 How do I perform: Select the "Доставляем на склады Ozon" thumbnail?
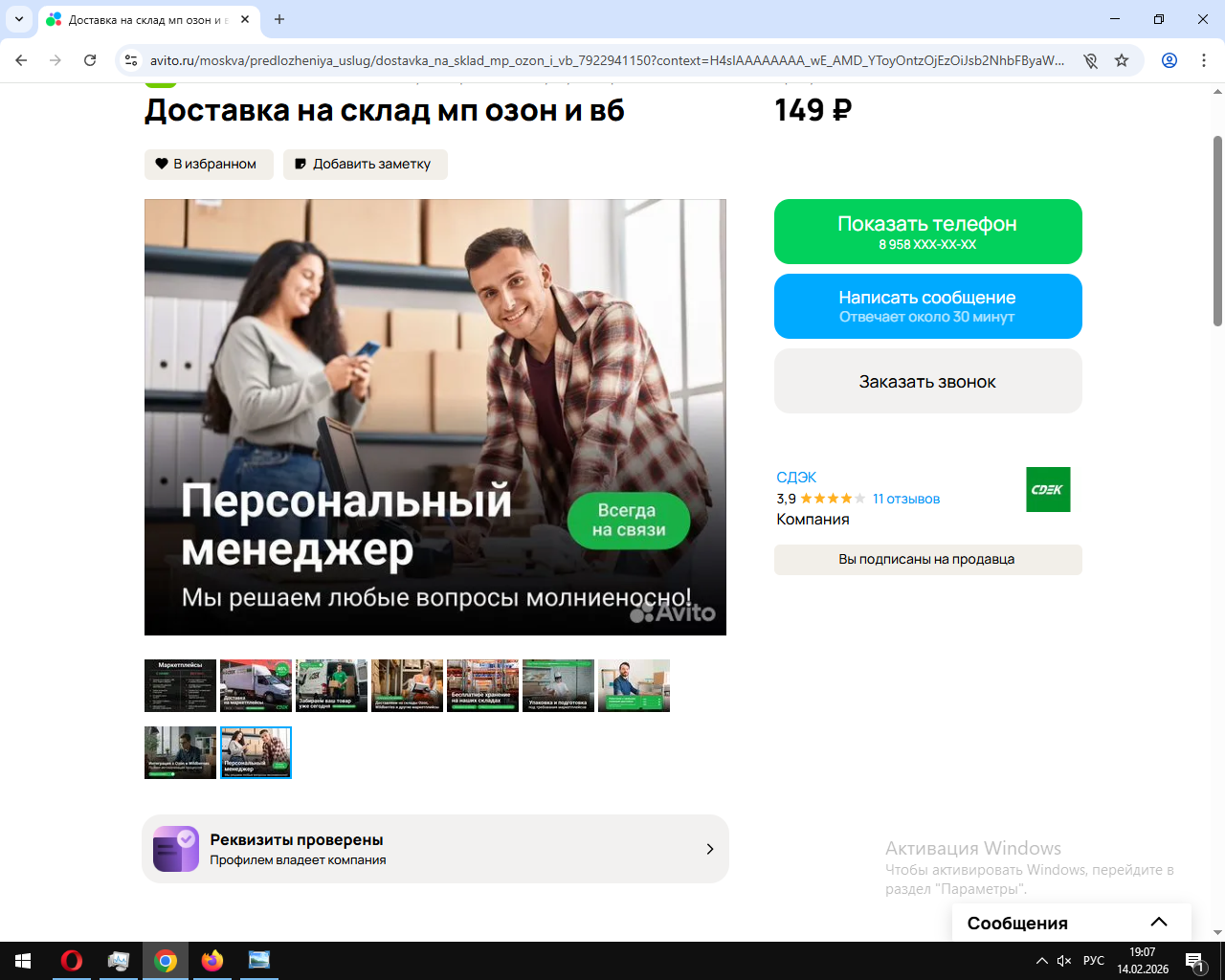click(x=407, y=685)
